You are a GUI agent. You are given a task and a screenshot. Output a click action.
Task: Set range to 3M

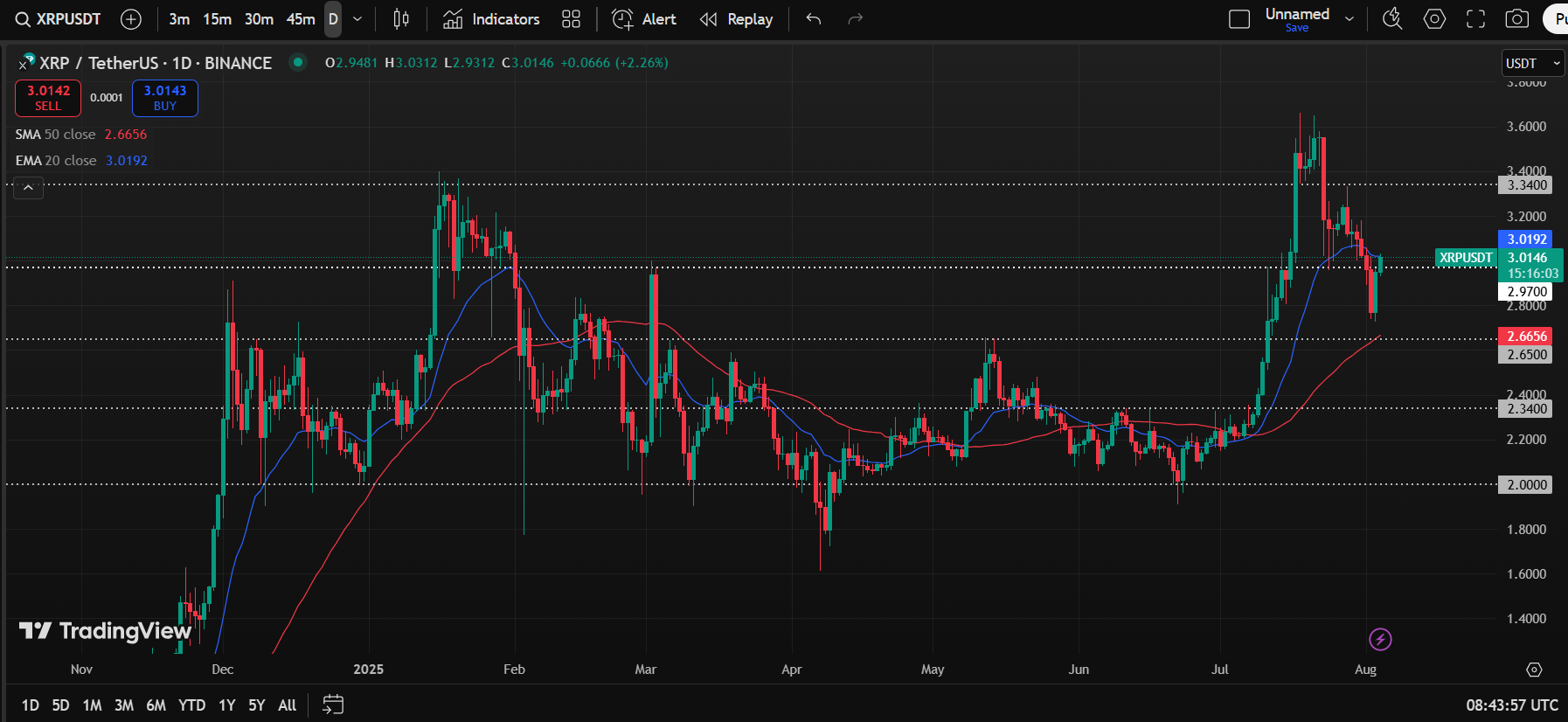(124, 705)
